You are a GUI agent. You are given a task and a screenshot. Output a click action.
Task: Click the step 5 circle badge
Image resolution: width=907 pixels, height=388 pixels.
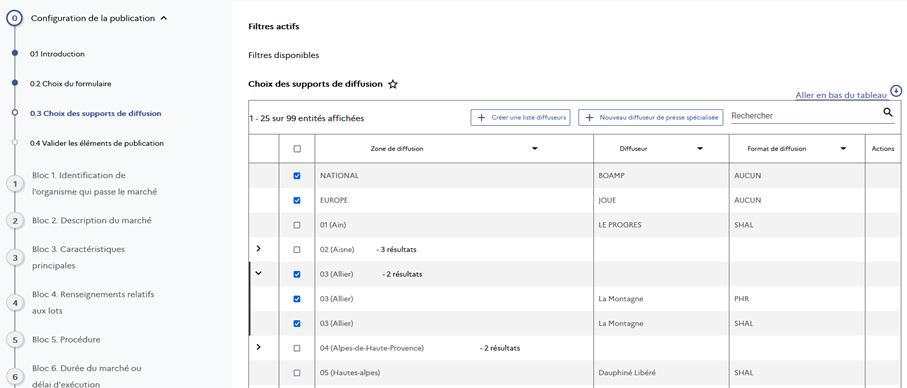tap(14, 340)
